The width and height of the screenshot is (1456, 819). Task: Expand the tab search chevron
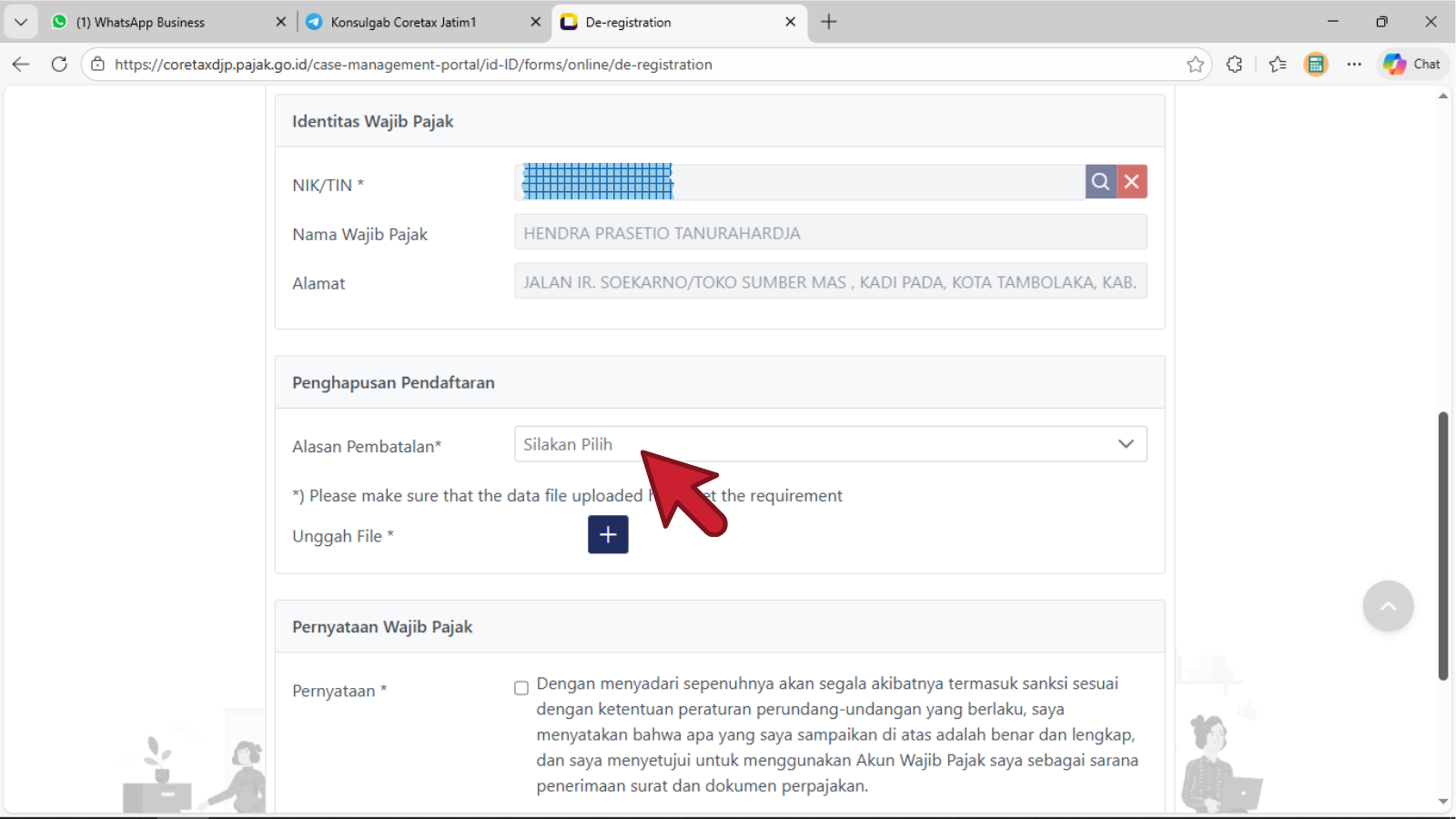click(x=20, y=22)
